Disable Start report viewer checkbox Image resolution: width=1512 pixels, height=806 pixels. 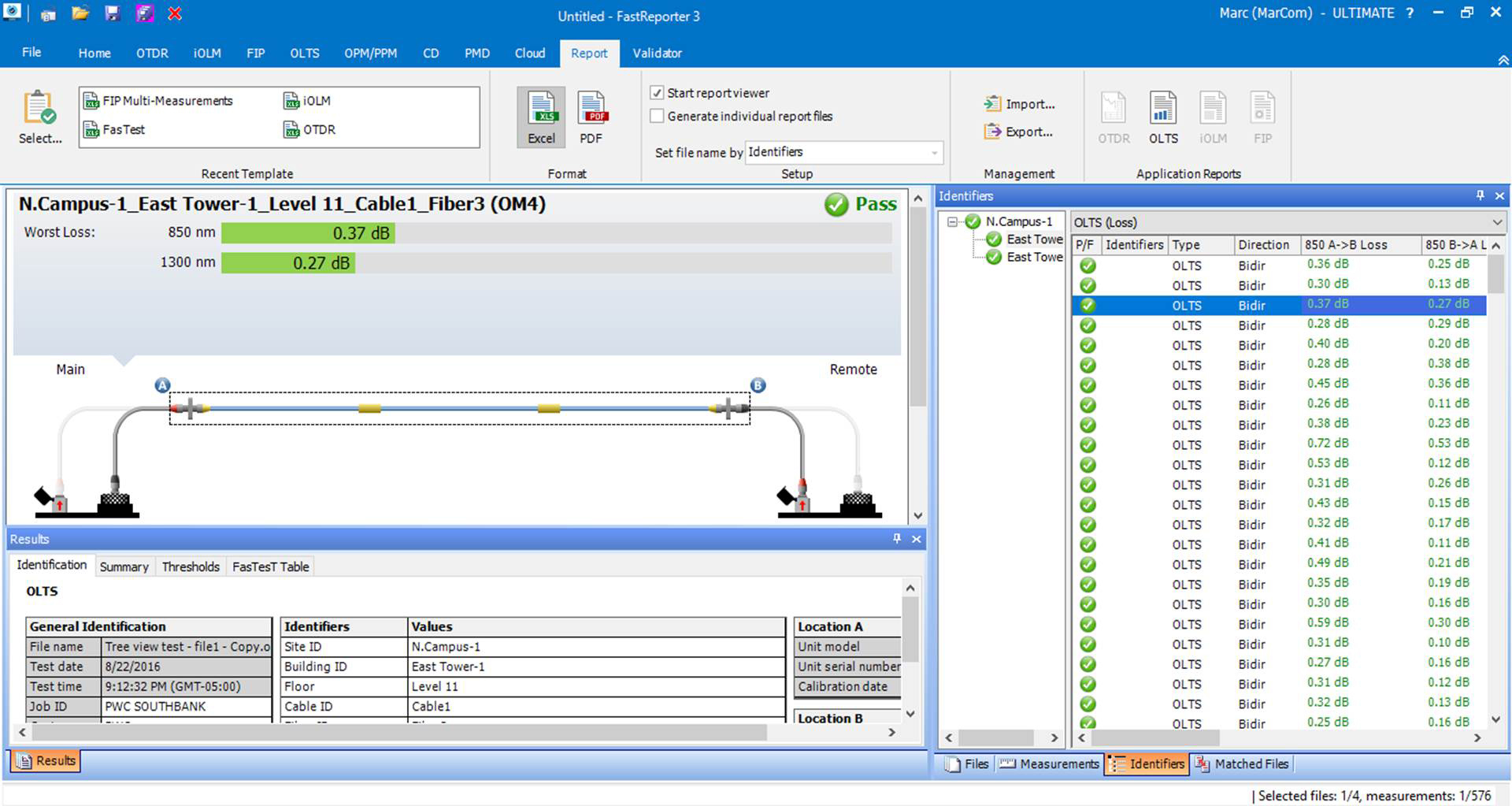point(658,93)
